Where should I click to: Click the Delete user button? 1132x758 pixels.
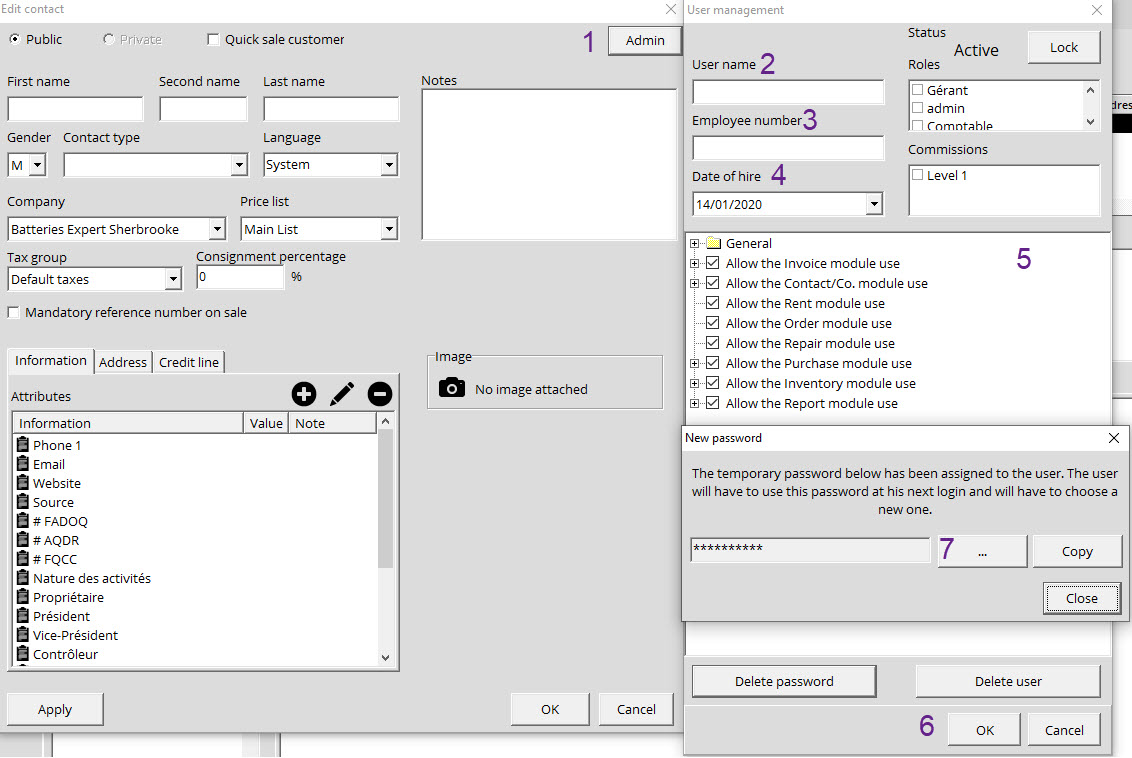(1007, 681)
